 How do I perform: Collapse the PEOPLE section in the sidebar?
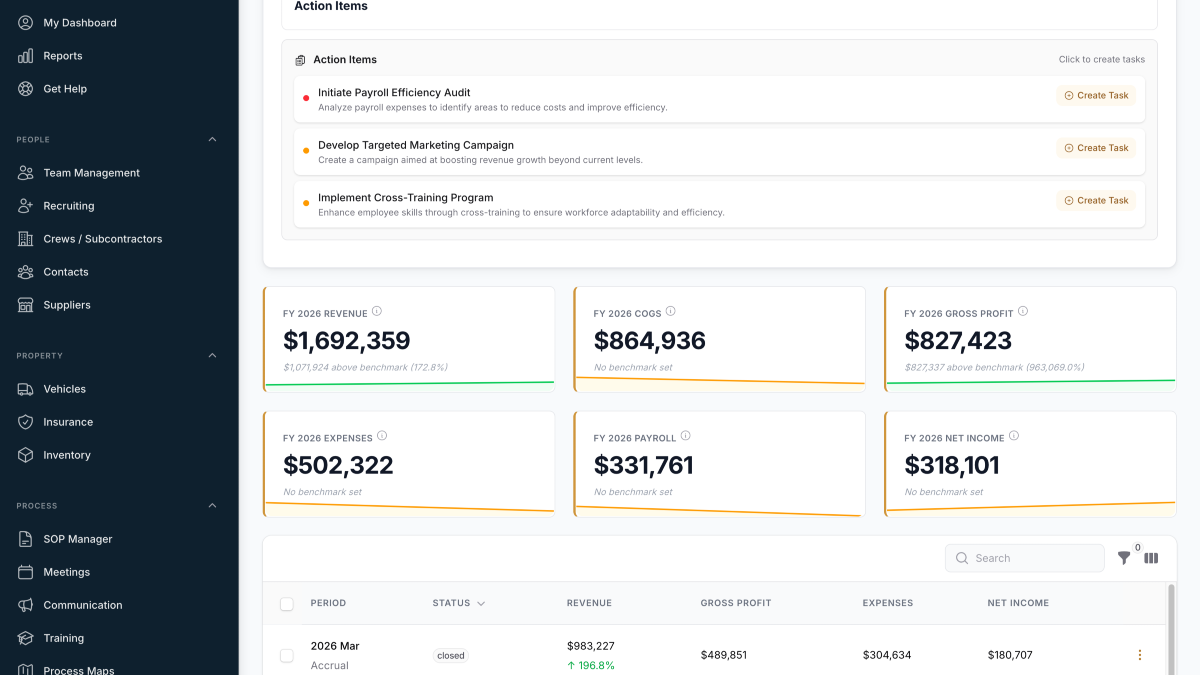tap(211, 139)
